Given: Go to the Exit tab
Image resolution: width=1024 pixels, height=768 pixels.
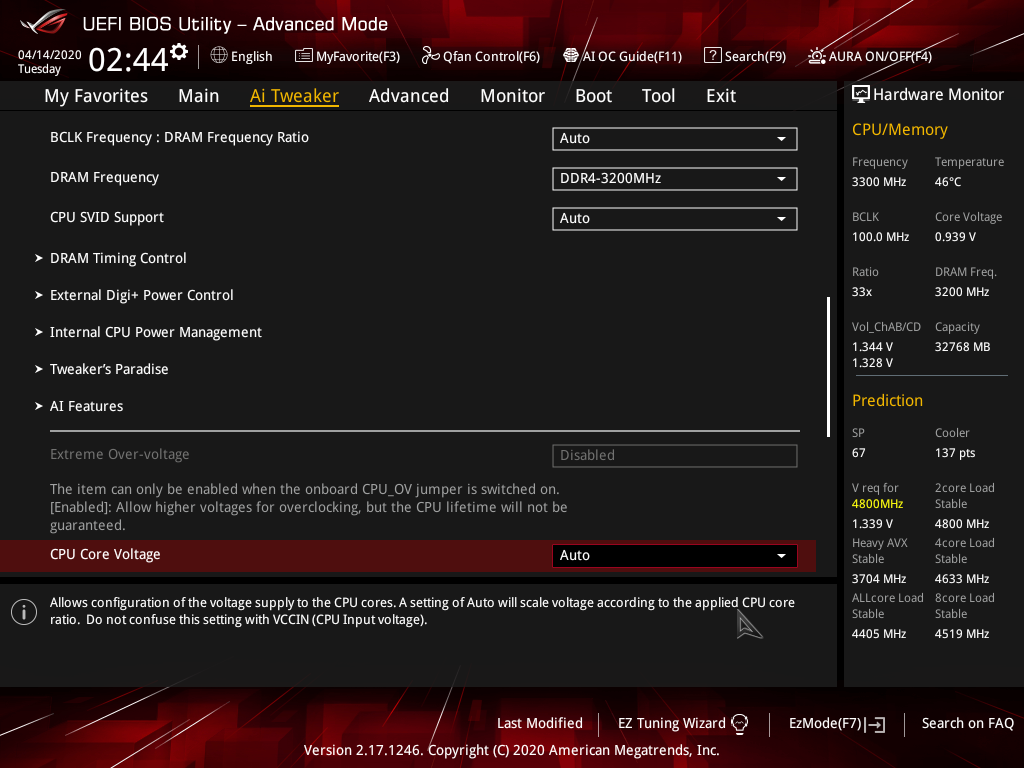Looking at the screenshot, I should [721, 96].
